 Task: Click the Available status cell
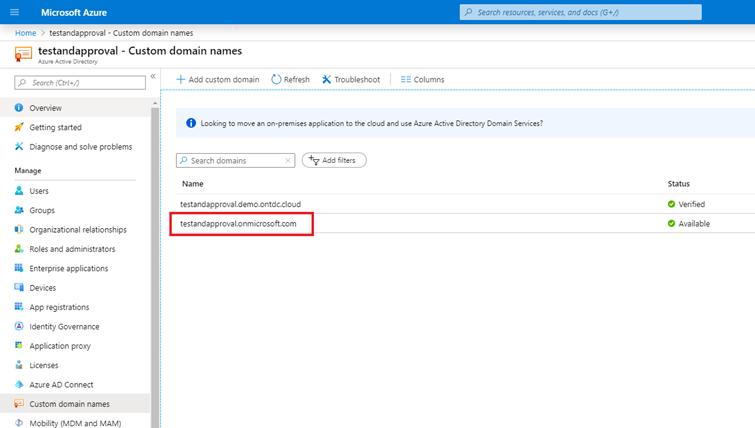coord(689,223)
